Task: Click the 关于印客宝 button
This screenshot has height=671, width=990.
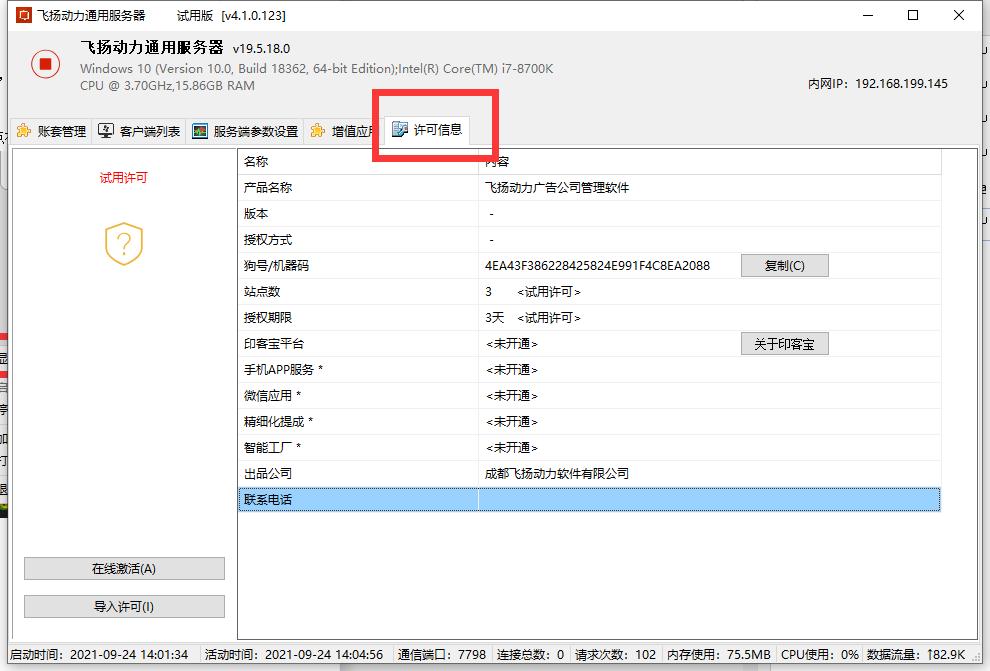Action: coord(784,343)
